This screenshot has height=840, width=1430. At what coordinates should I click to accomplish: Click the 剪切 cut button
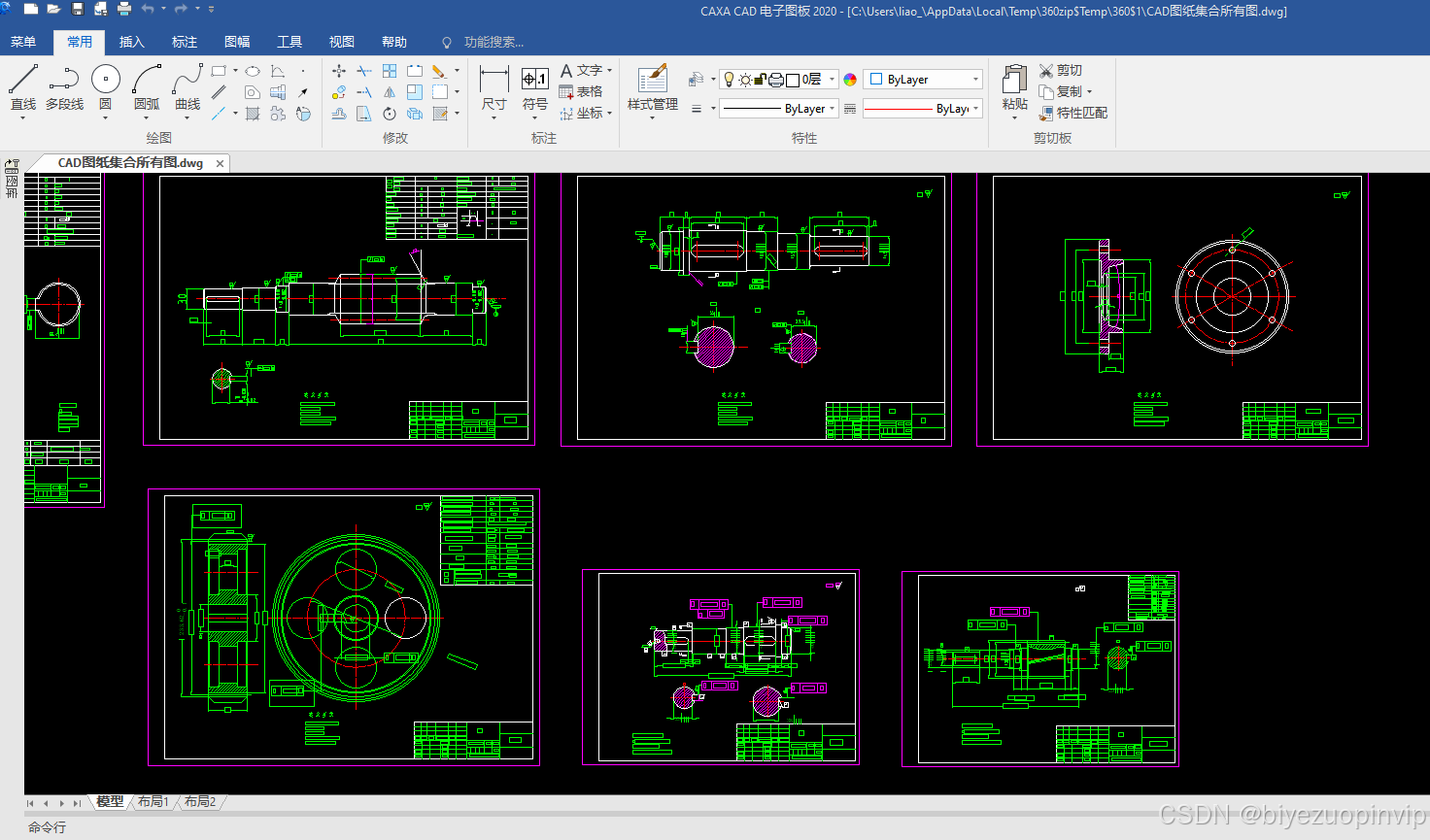click(x=1060, y=71)
